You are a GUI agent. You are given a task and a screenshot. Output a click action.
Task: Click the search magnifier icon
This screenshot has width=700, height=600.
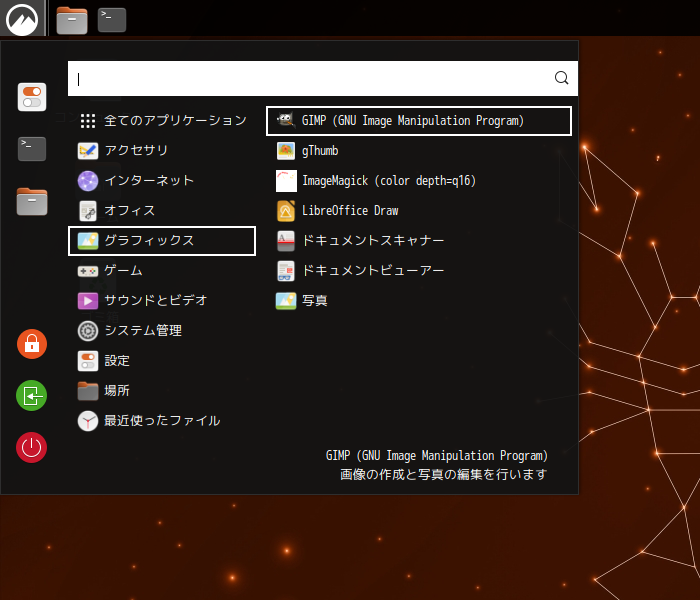point(561,78)
